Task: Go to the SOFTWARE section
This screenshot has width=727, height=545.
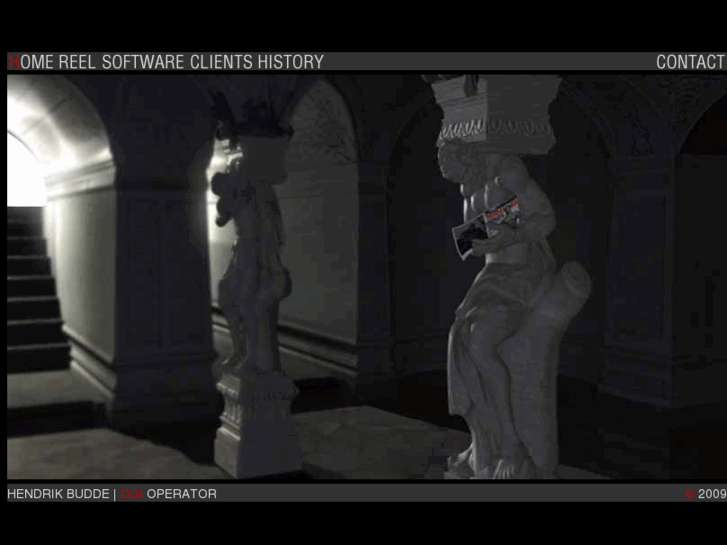Action: (x=143, y=62)
